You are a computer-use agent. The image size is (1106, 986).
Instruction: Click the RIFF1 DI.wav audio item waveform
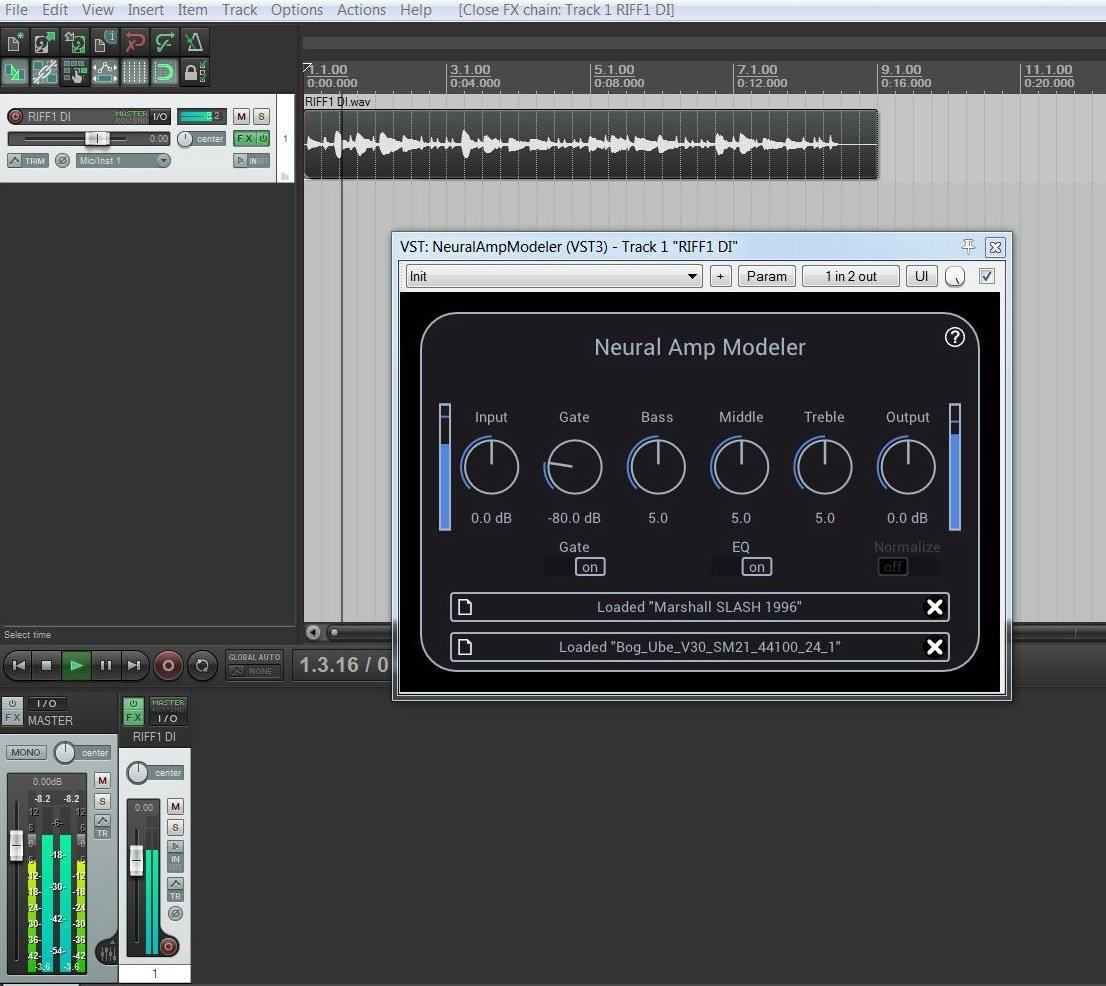click(590, 144)
